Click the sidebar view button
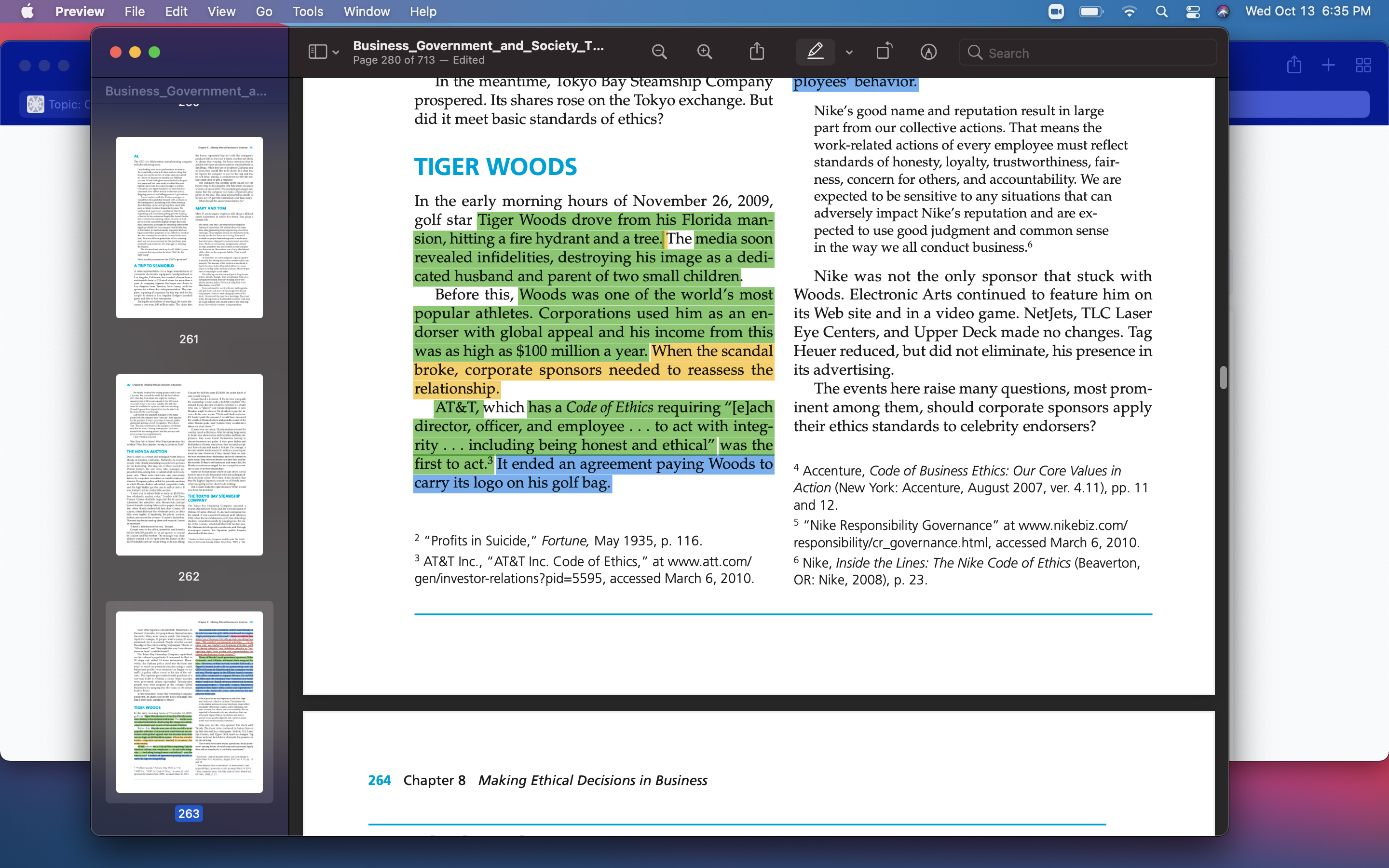1389x868 pixels. pos(317,52)
